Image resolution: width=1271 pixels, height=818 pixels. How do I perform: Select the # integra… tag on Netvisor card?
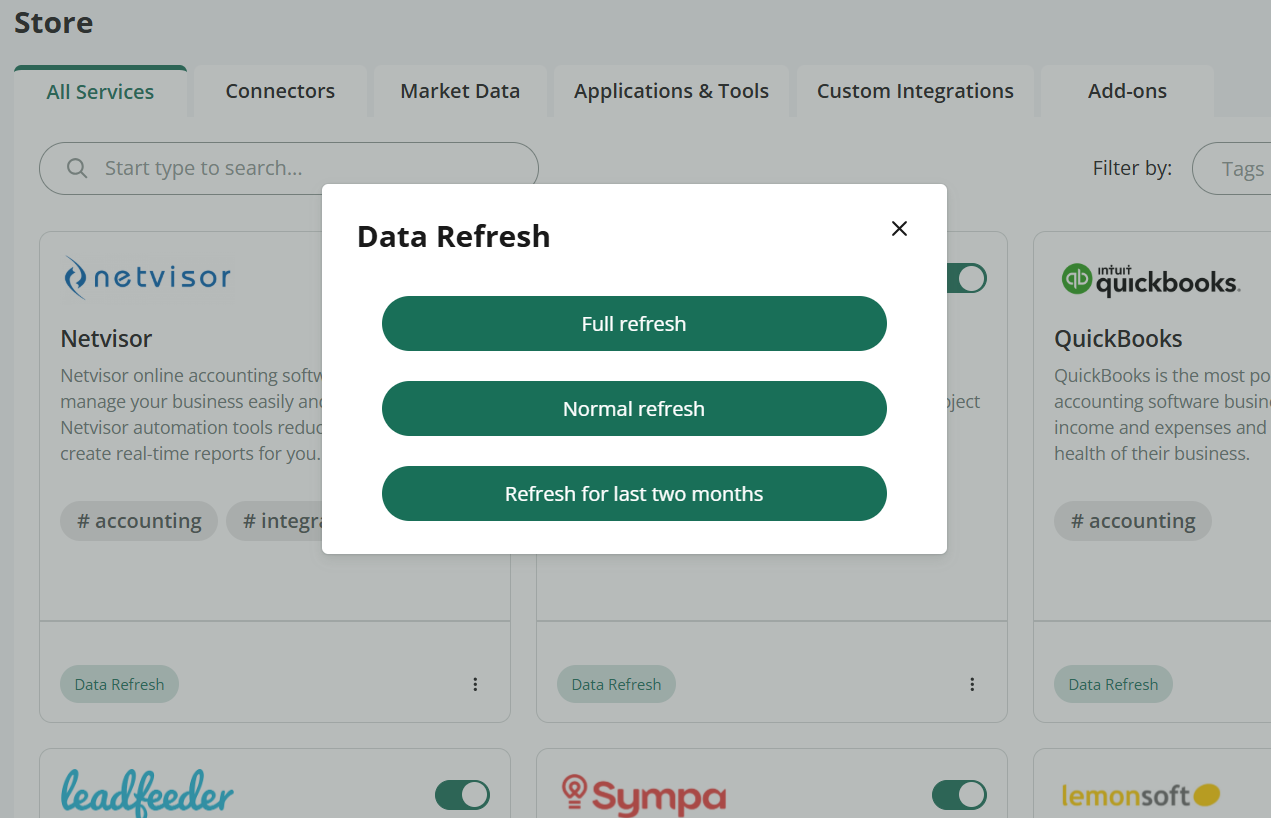point(275,521)
